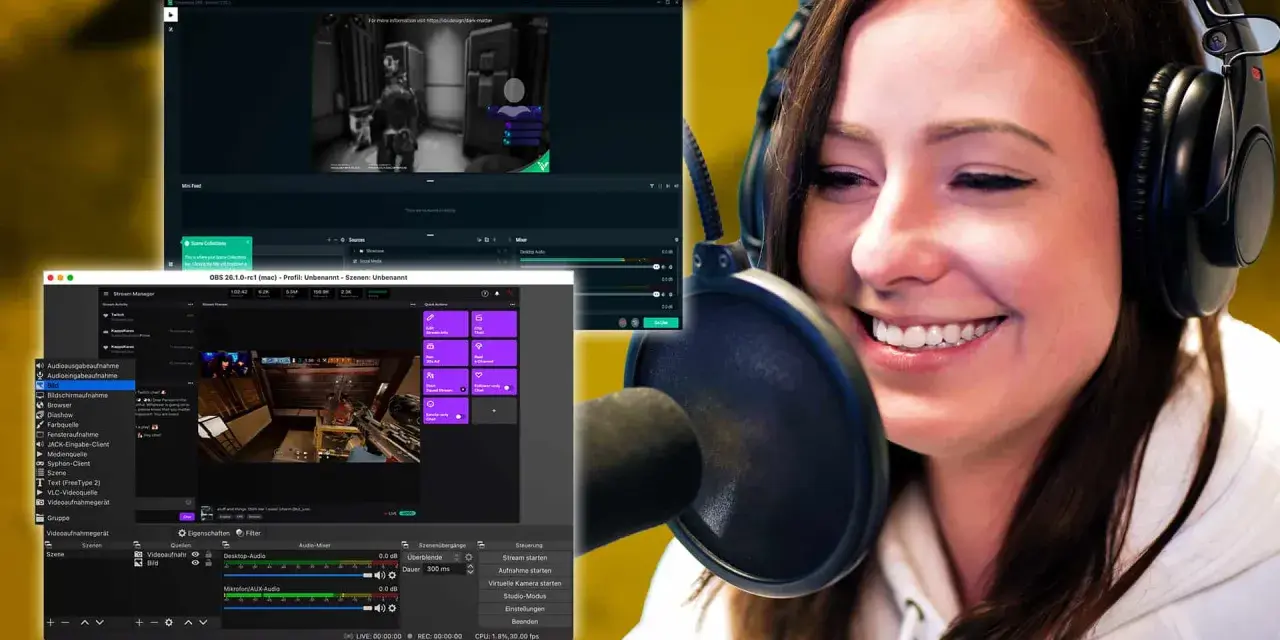Open Einstellungen from the Steuerung panel
The image size is (1280, 640).
[525, 609]
